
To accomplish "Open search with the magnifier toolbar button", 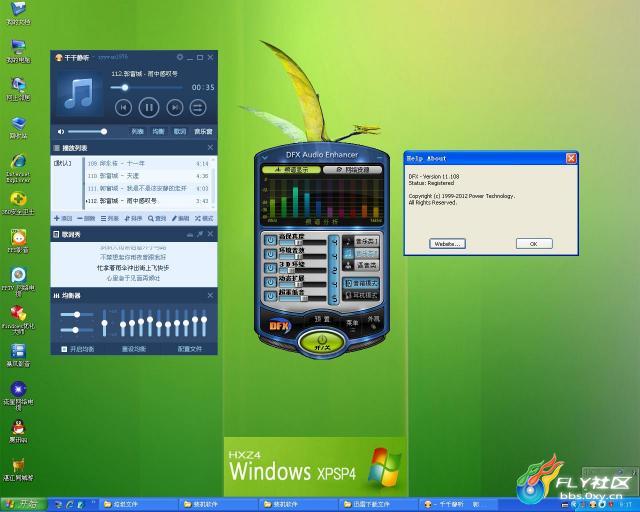I will pos(157,218).
